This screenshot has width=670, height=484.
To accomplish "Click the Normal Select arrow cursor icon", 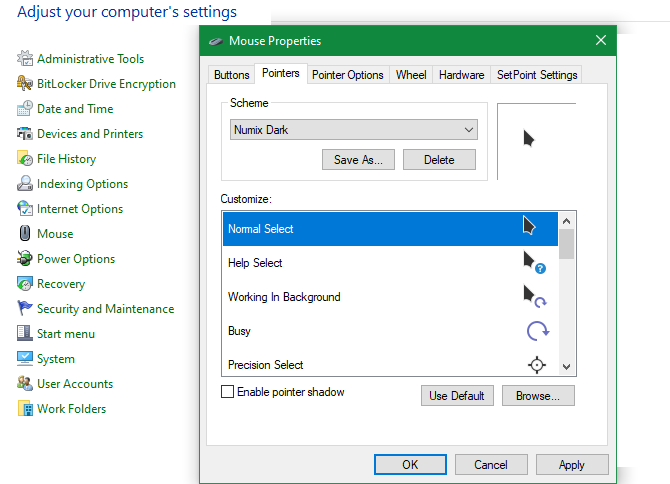I will [x=529, y=225].
